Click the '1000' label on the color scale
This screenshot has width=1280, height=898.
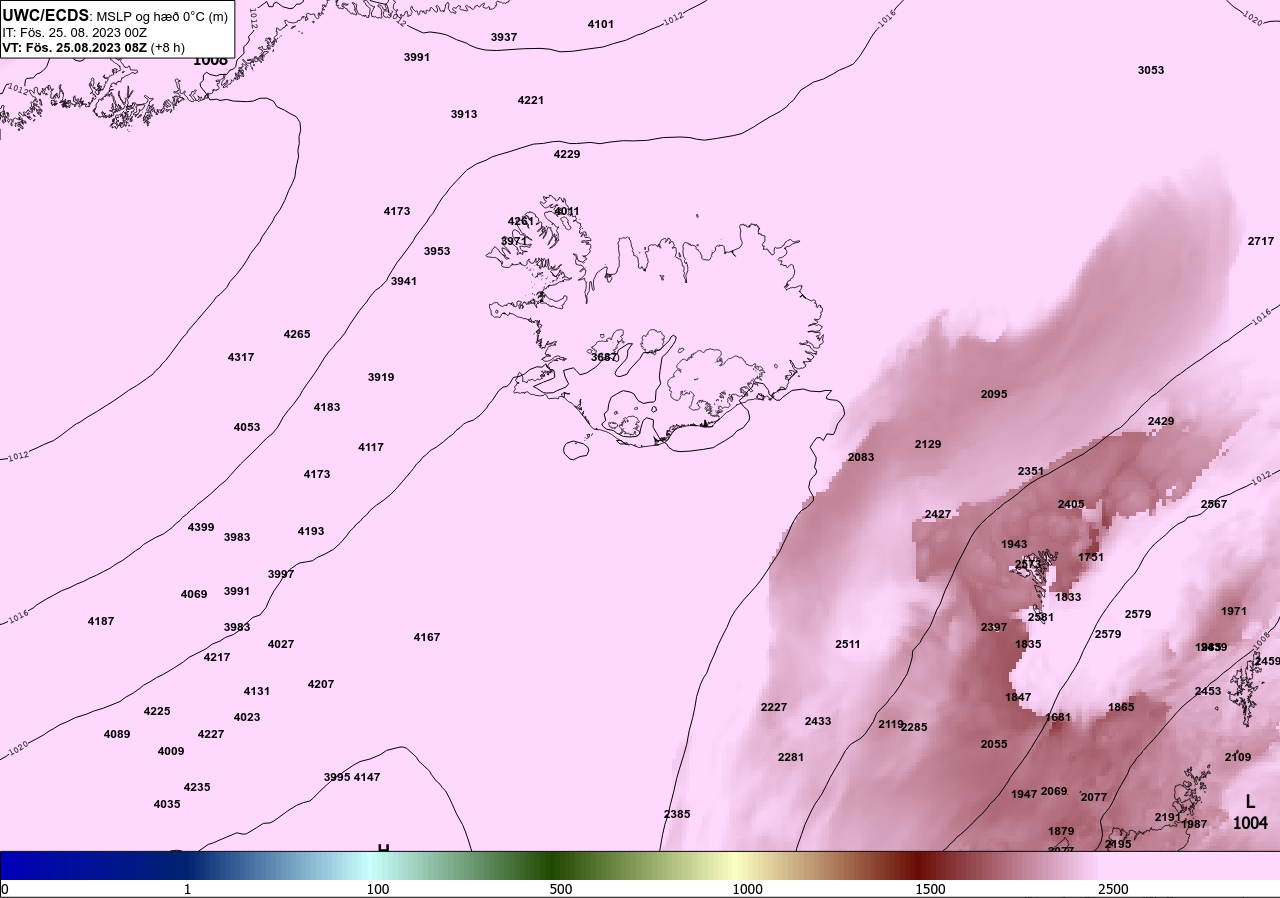(x=747, y=889)
